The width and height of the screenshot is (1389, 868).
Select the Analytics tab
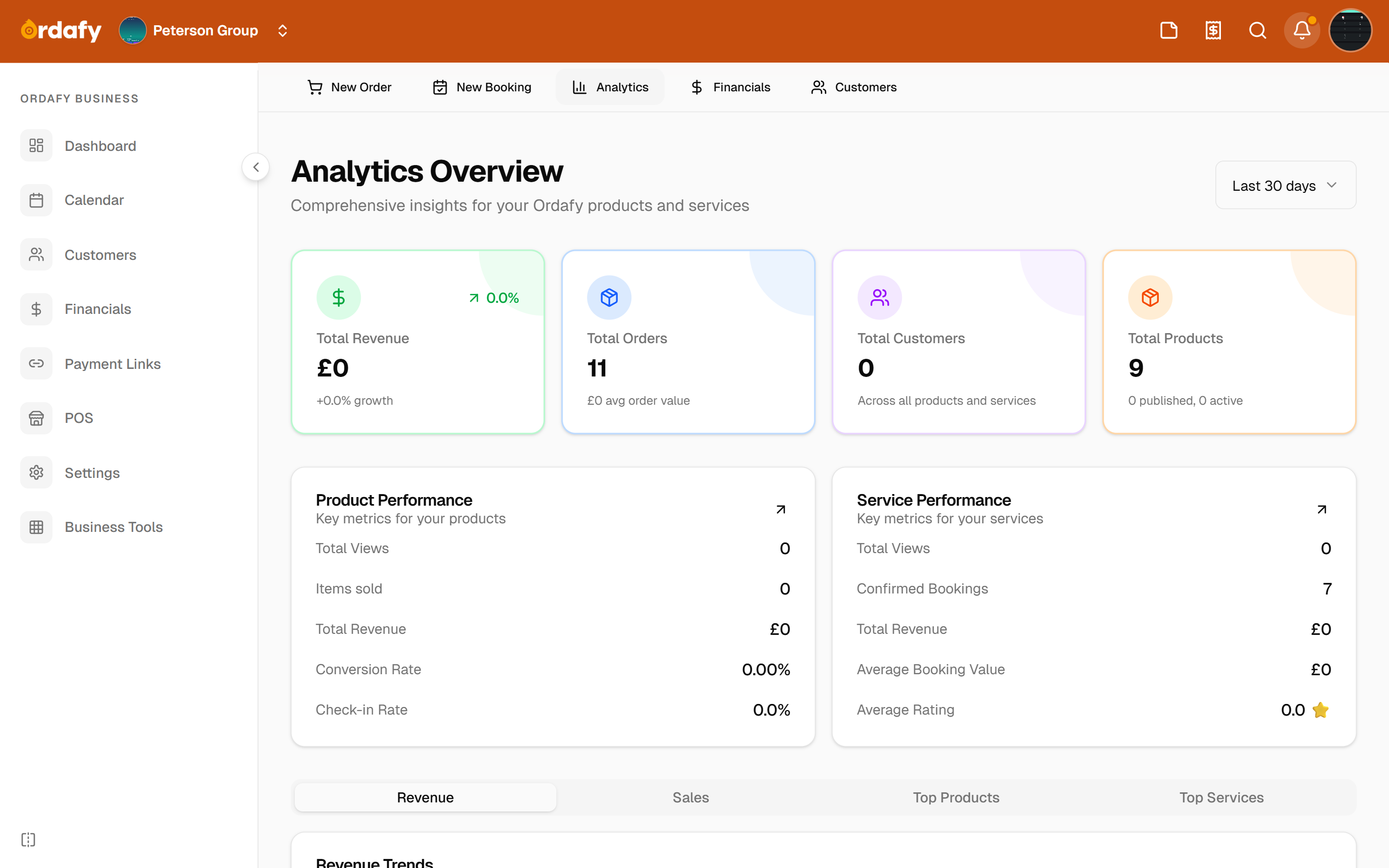pyautogui.click(x=610, y=87)
